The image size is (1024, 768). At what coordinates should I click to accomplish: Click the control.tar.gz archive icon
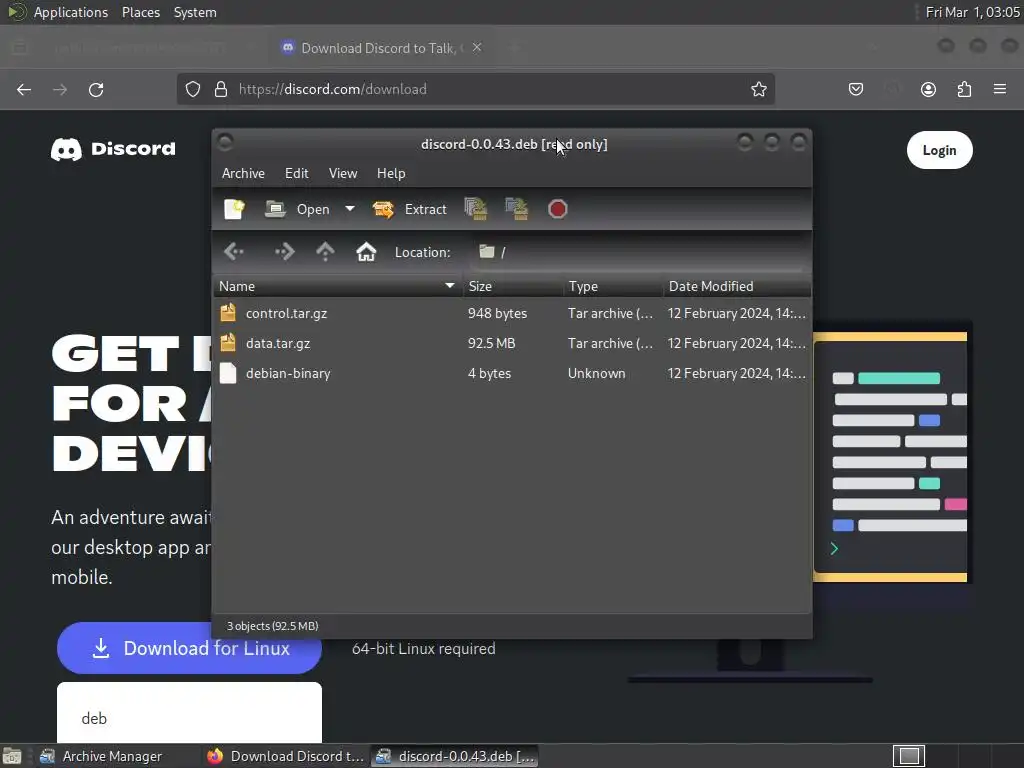228,313
